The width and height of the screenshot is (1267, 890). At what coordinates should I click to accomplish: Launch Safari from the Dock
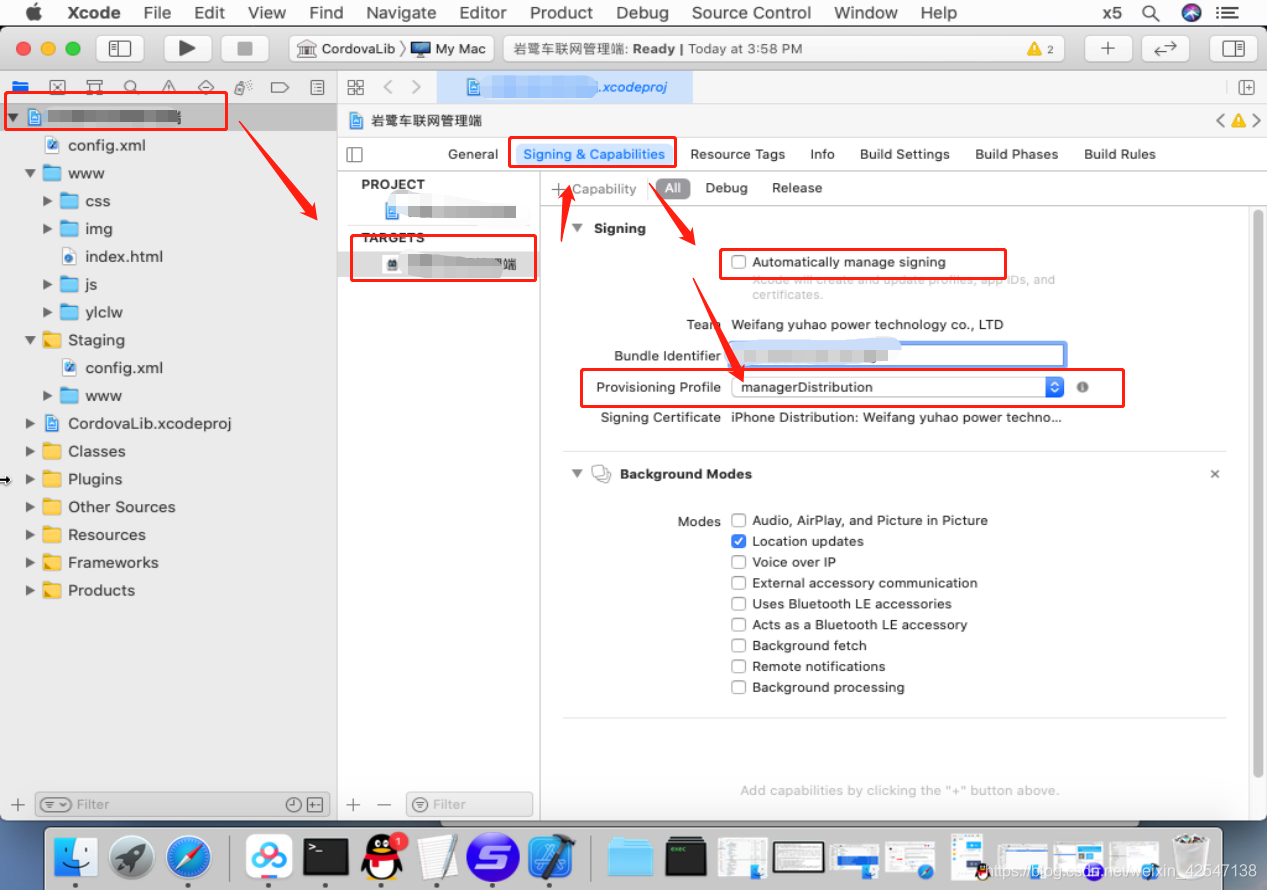tap(189, 856)
